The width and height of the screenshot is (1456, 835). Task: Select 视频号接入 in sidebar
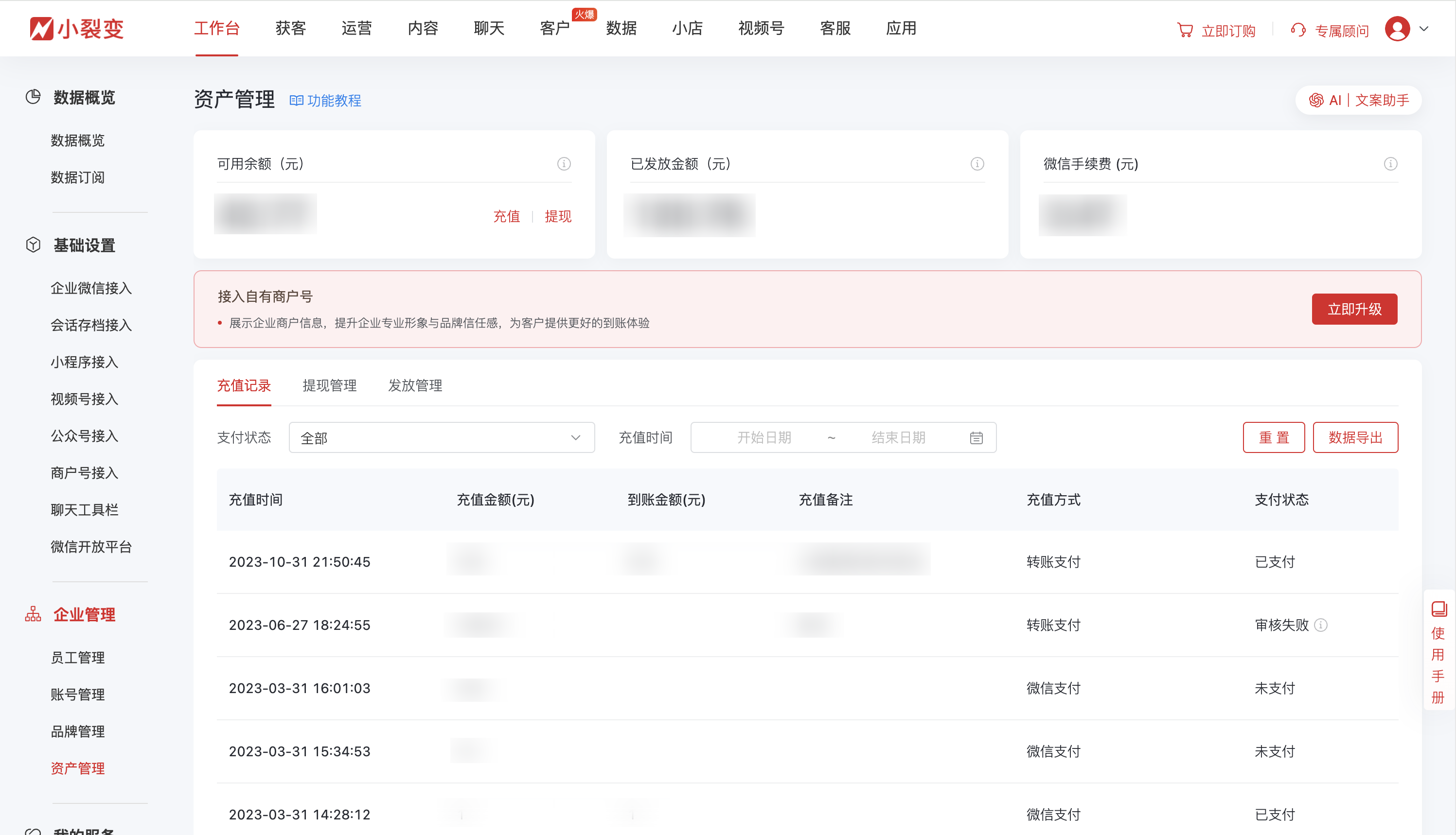[x=84, y=399]
